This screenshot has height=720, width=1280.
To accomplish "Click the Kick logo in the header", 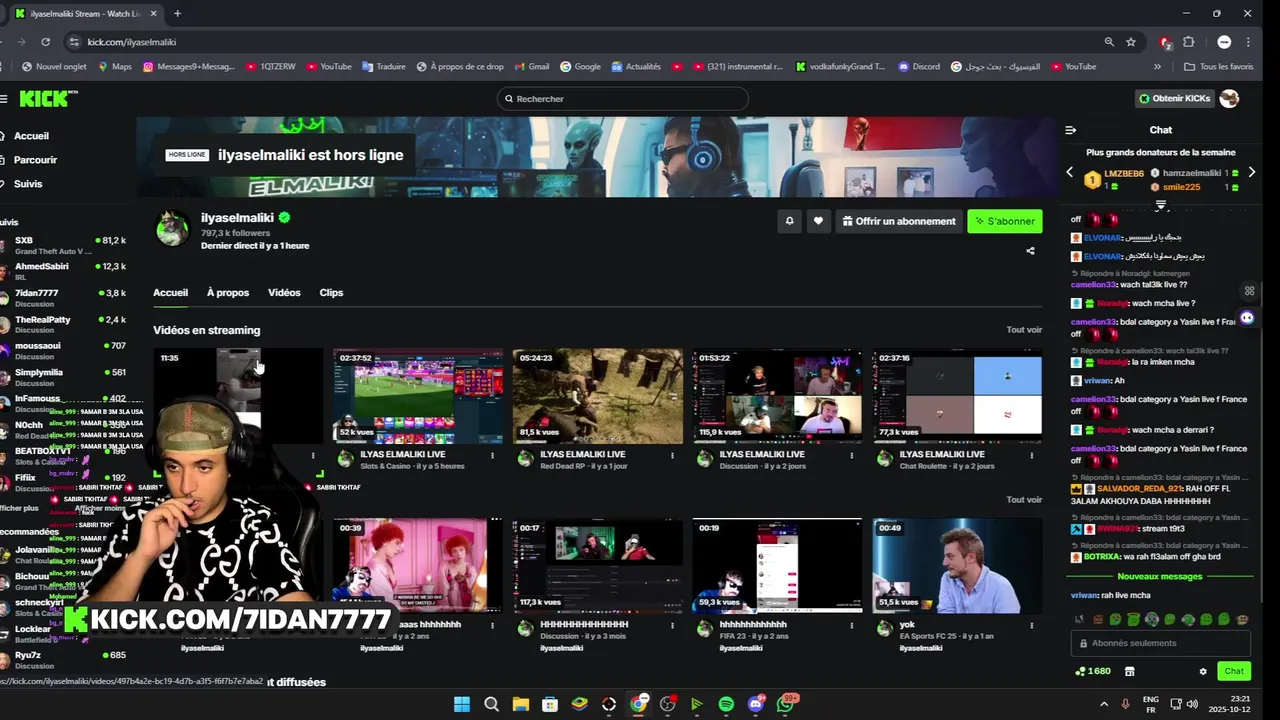I will [48, 98].
